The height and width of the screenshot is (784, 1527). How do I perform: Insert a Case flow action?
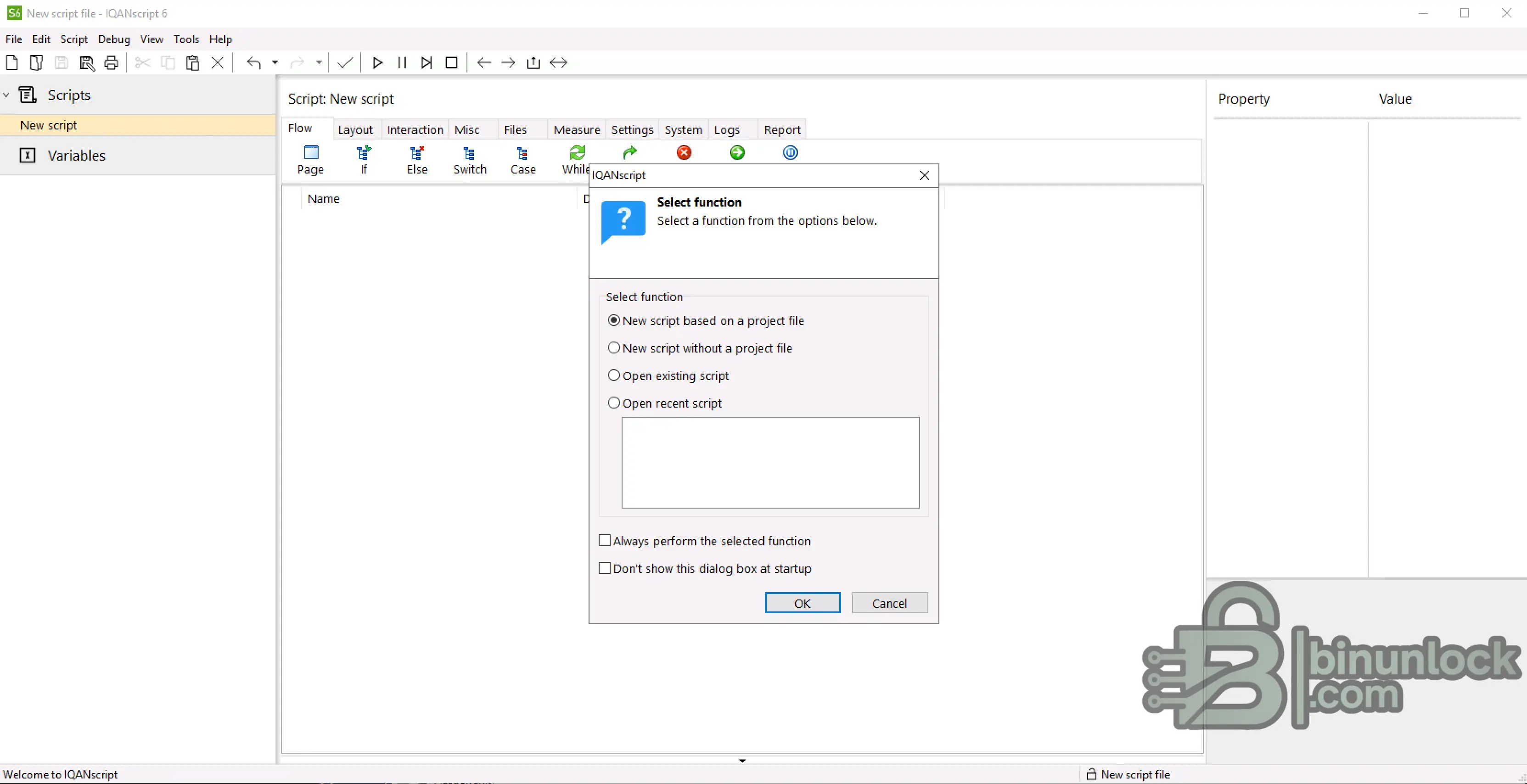[x=523, y=160]
